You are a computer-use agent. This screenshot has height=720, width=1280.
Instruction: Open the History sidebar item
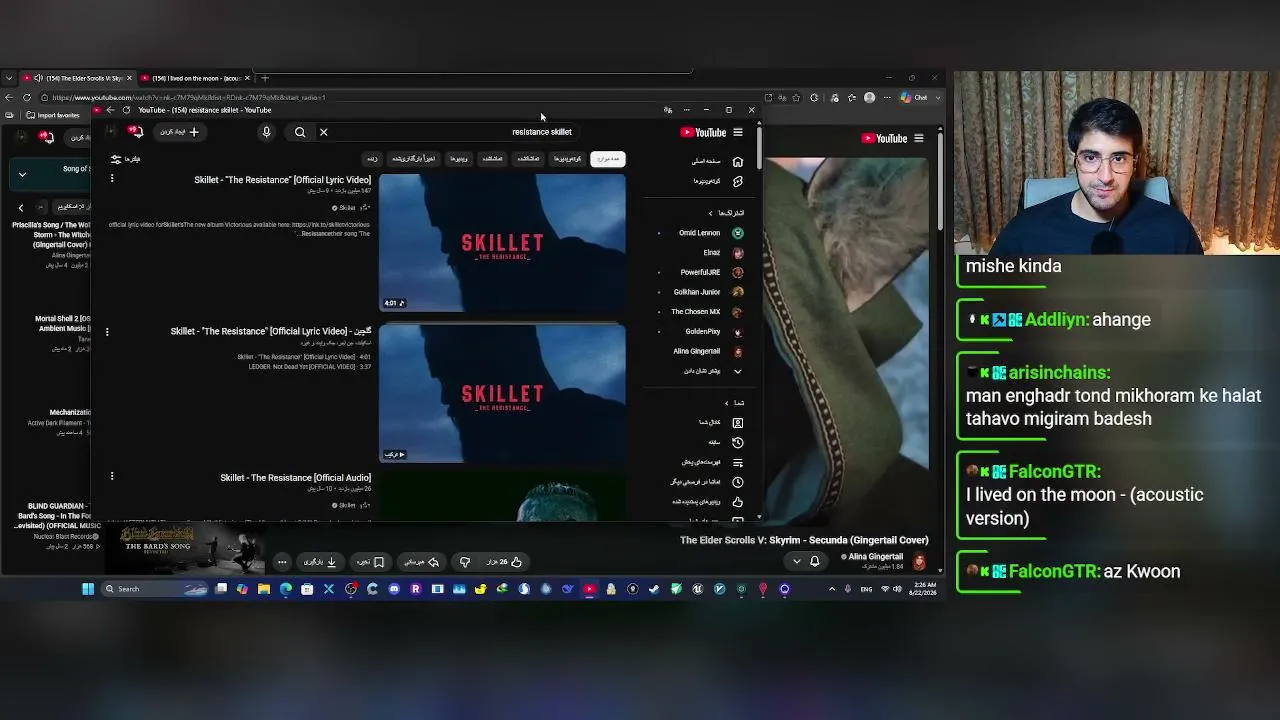pos(726,442)
